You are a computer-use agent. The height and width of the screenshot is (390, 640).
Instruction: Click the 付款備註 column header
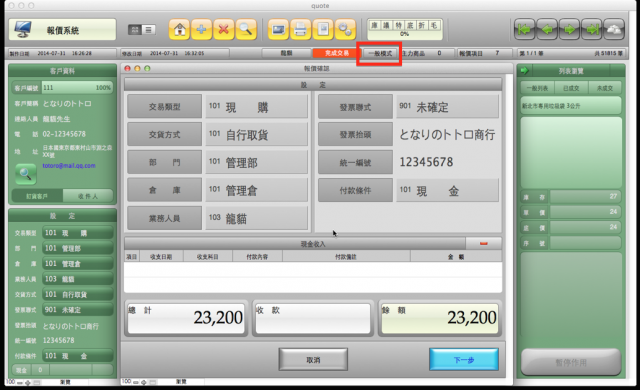click(346, 257)
